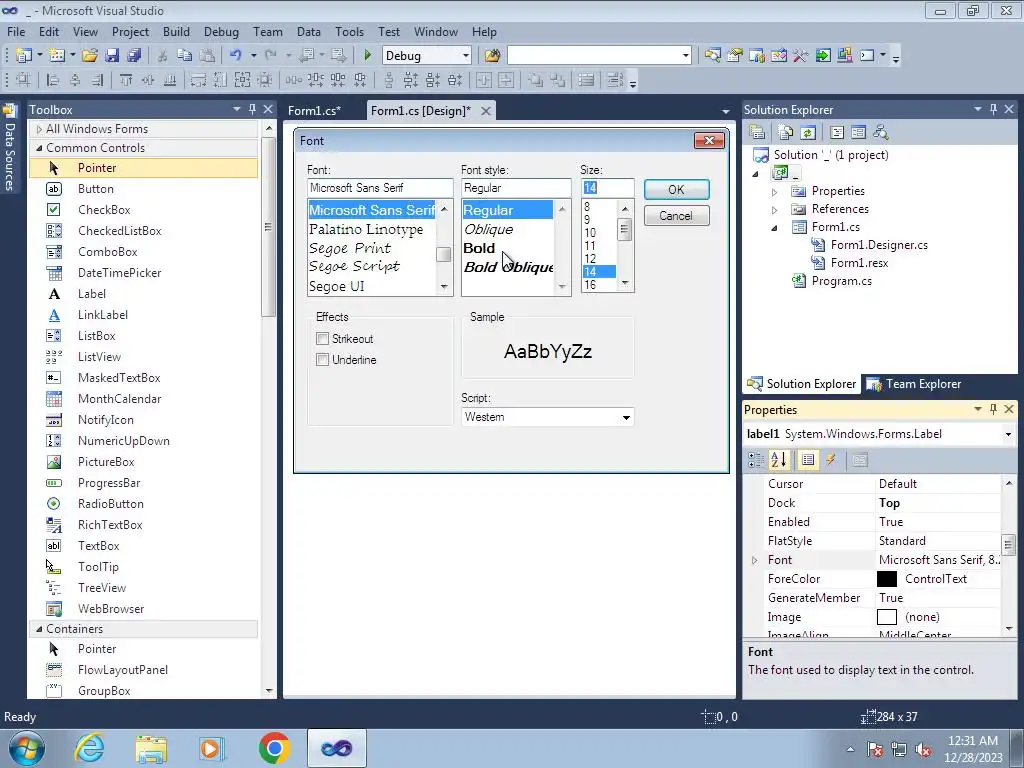
Task: Select the Label control in Toolbox
Action: (x=91, y=294)
